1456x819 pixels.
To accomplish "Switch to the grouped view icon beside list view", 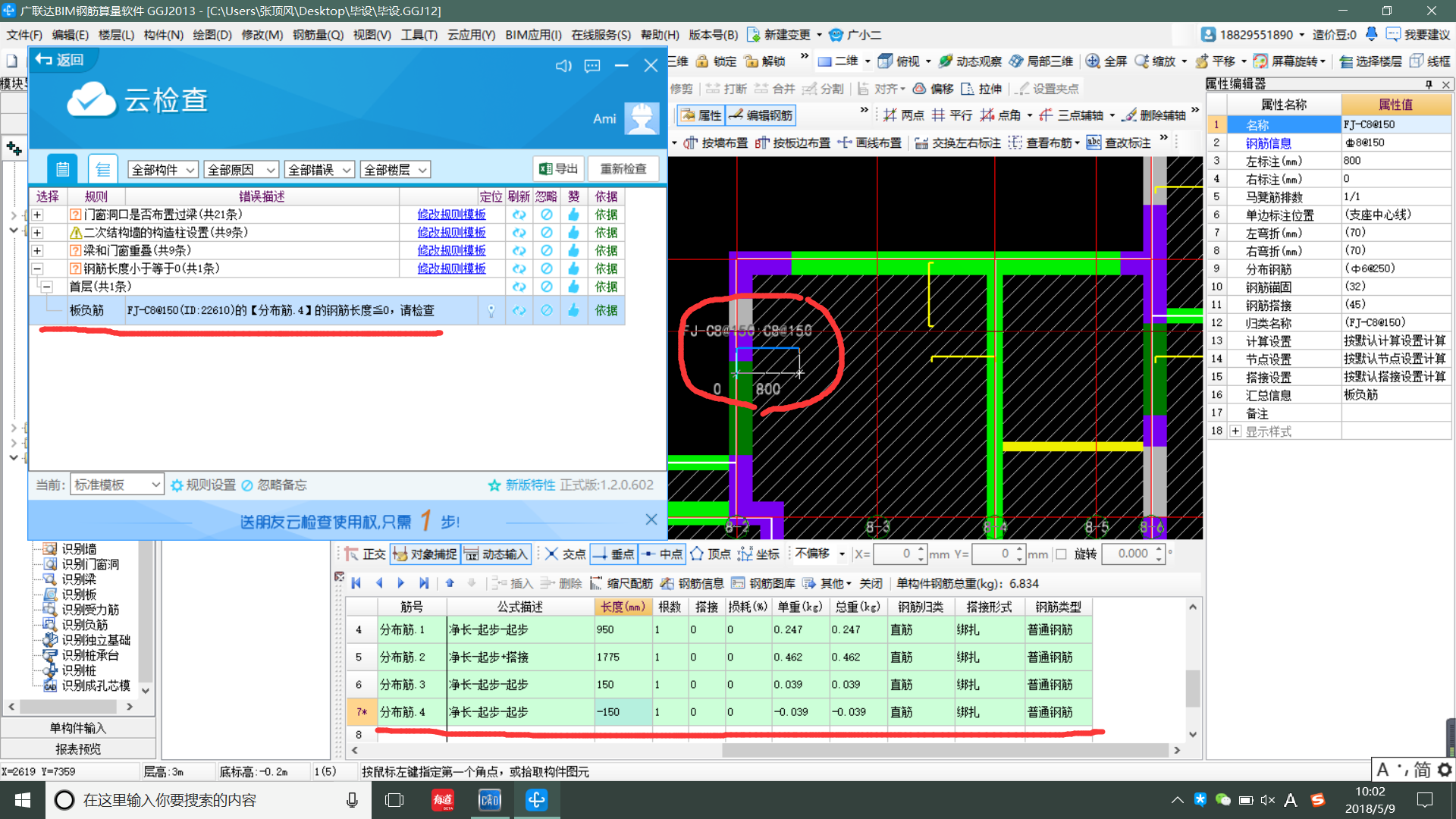I will [x=102, y=169].
